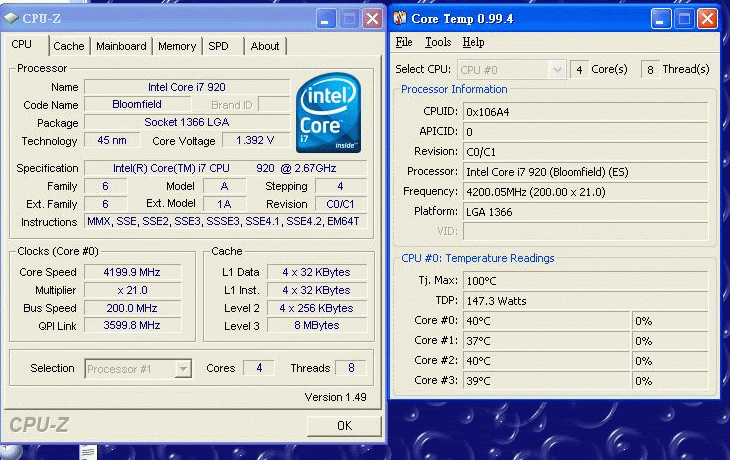Click the Threads count field in CPU-Z
730x460 pixels.
(x=351, y=368)
